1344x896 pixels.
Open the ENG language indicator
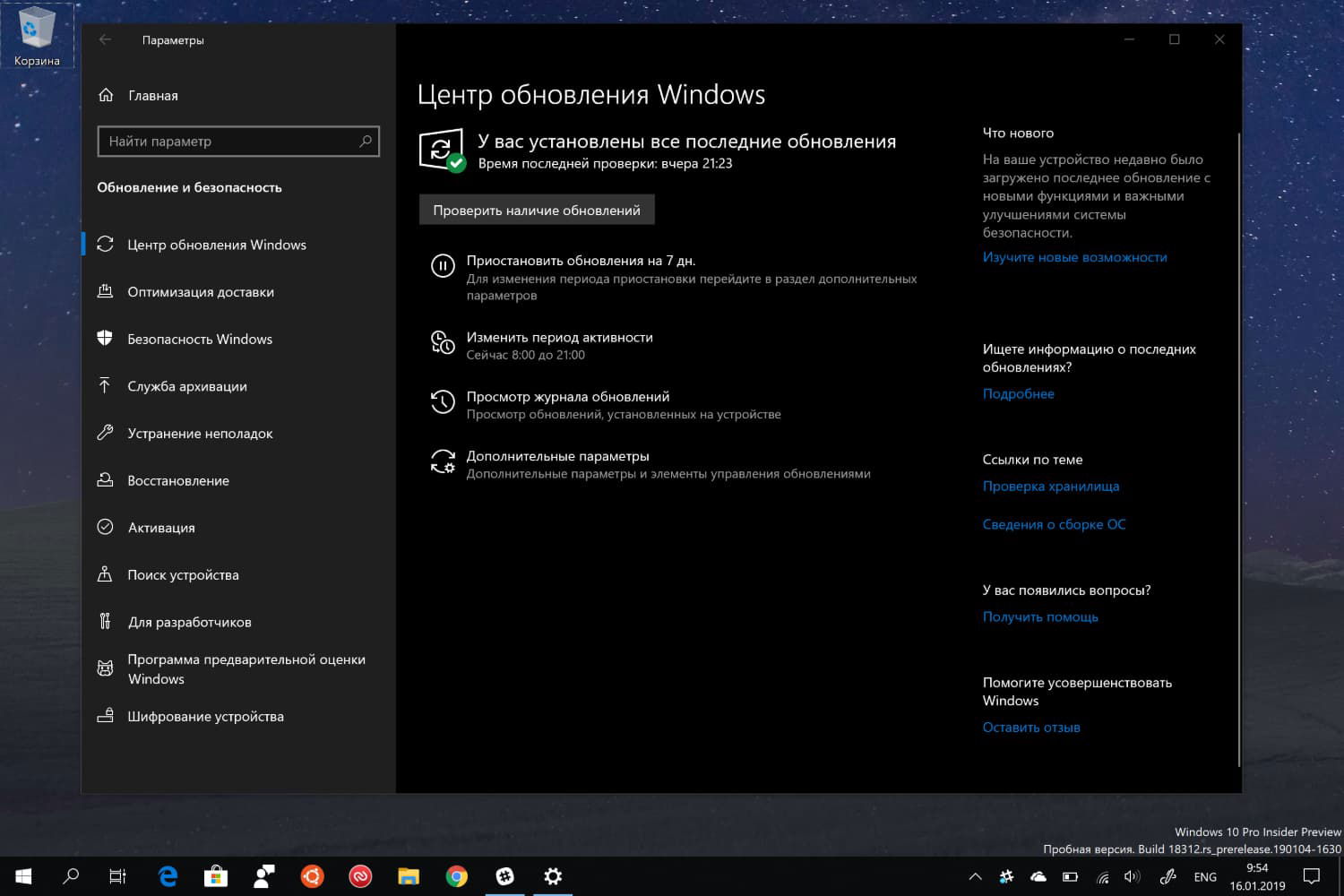[1205, 876]
